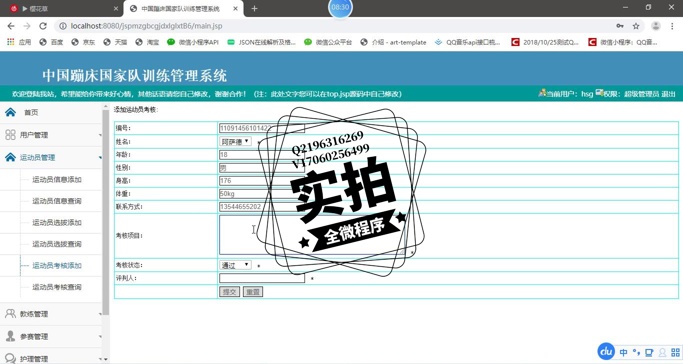The height and width of the screenshot is (364, 683).
Task: Open the Chrome profile avatar icon
Action: pyautogui.click(x=656, y=26)
